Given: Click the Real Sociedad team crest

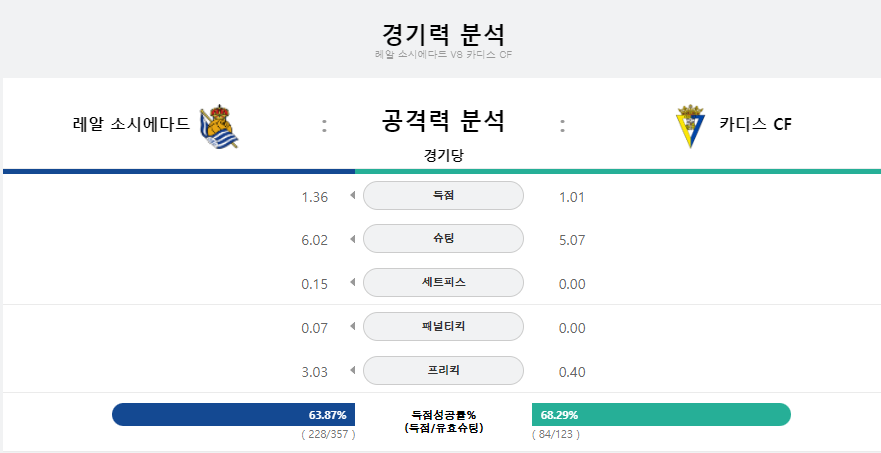Looking at the screenshot, I should [219, 126].
